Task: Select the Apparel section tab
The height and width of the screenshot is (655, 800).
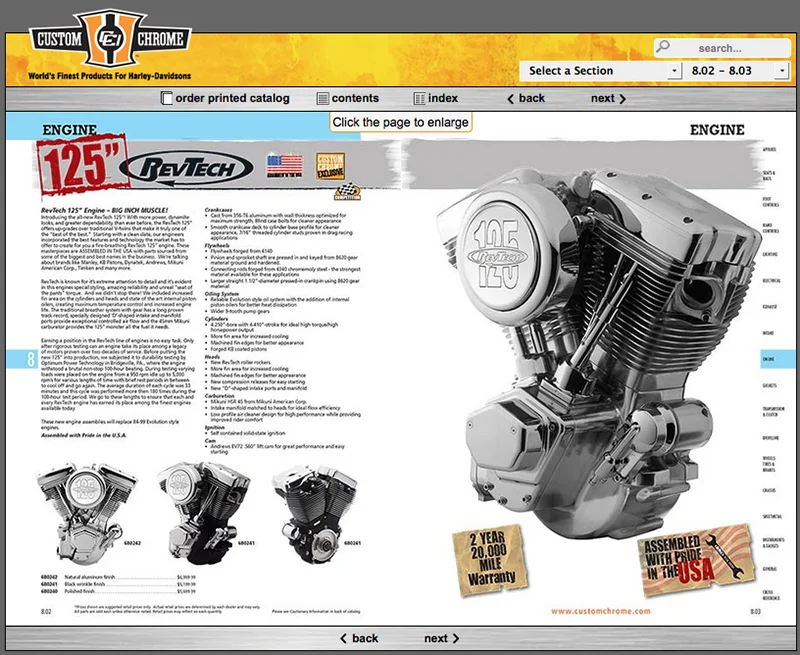Action: tap(769, 150)
